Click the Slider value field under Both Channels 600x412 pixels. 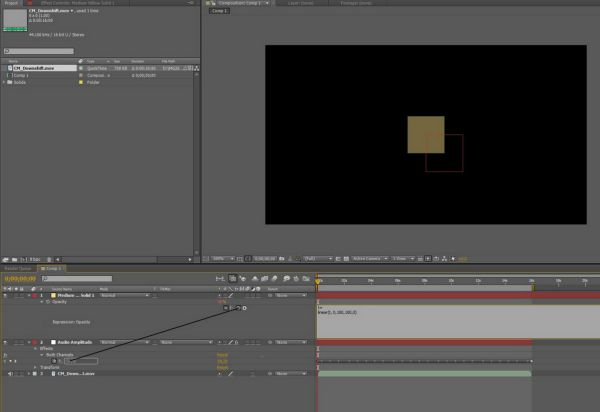coord(222,361)
